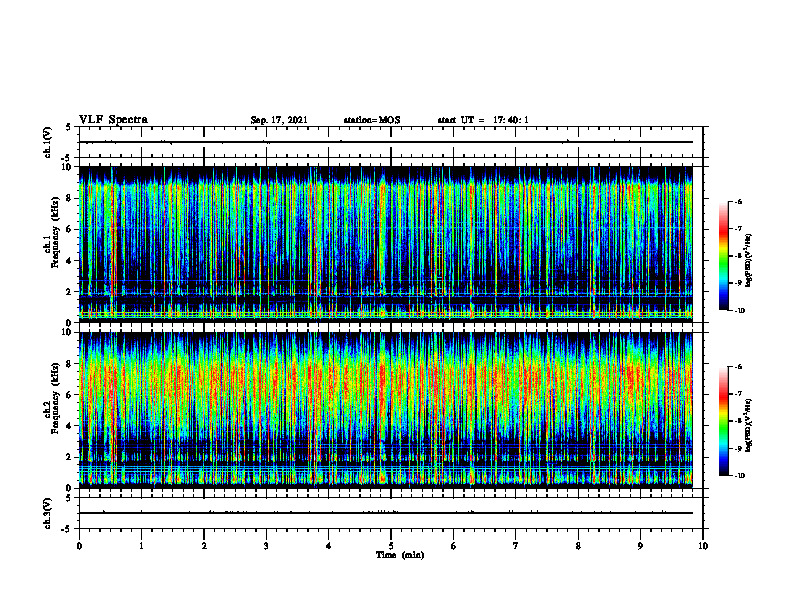Click the "4" kHz tick of ch.2 panel
This screenshot has width=792, height=612.
coord(70,426)
